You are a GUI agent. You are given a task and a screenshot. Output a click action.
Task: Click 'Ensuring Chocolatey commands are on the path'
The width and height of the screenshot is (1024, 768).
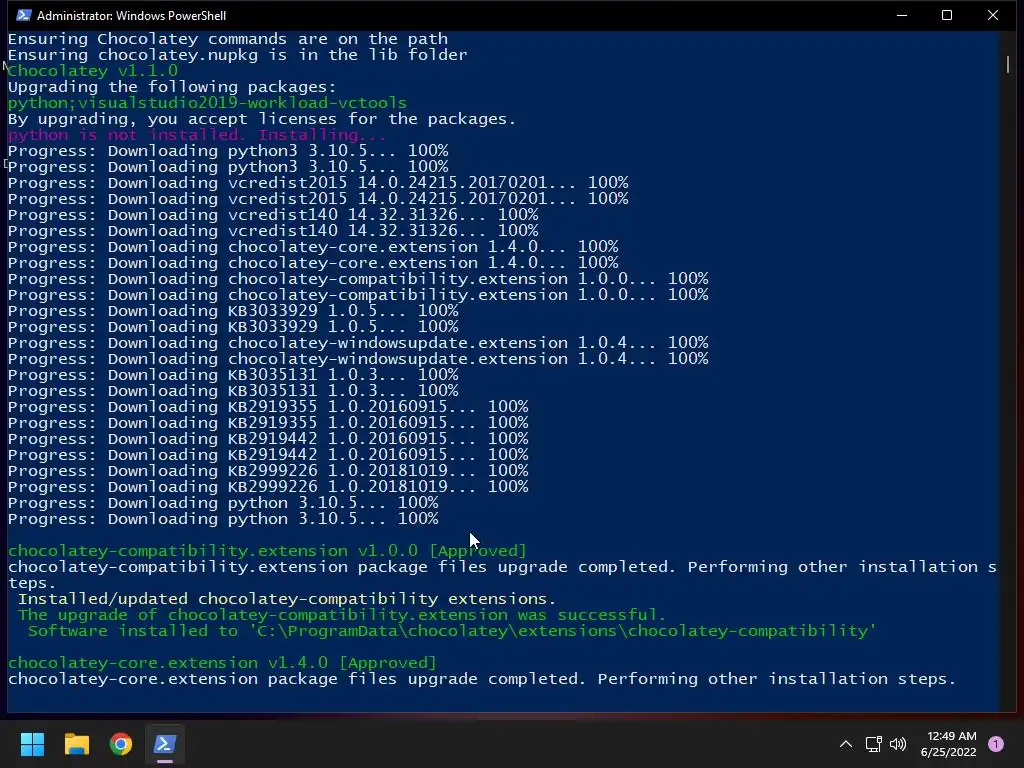click(228, 39)
